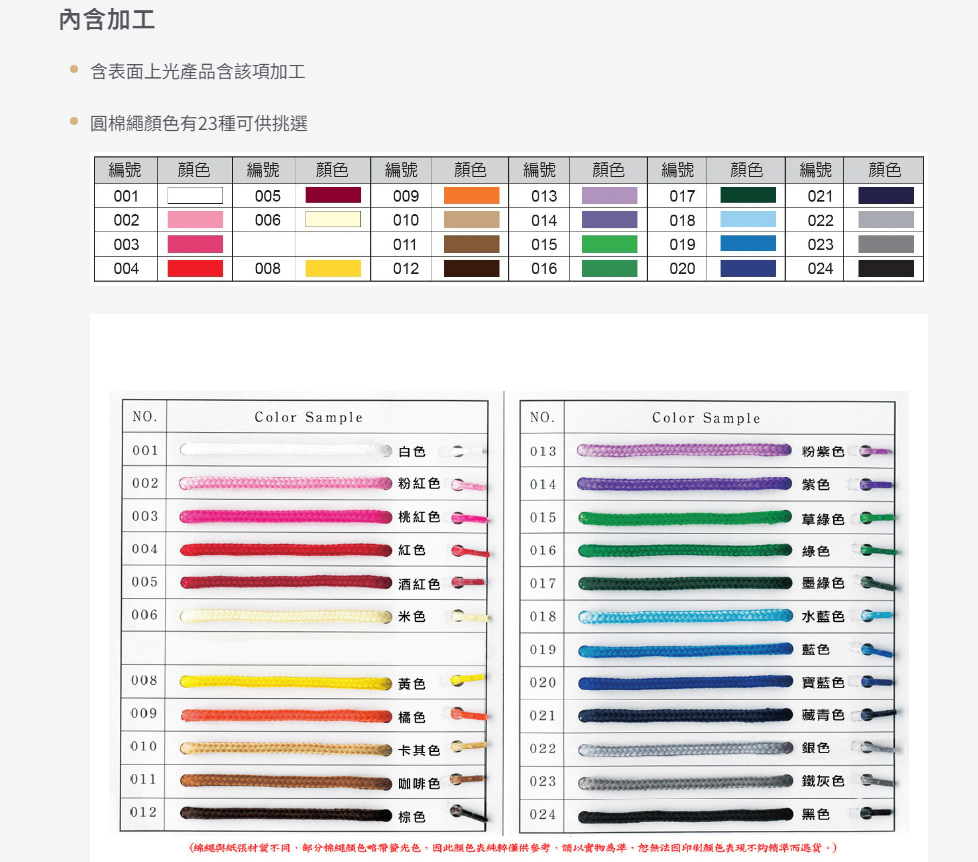Viewport: 978px width, 862px height.
Task: Select the gray rope sample labeled 鐵灰色
Action: coord(685,782)
